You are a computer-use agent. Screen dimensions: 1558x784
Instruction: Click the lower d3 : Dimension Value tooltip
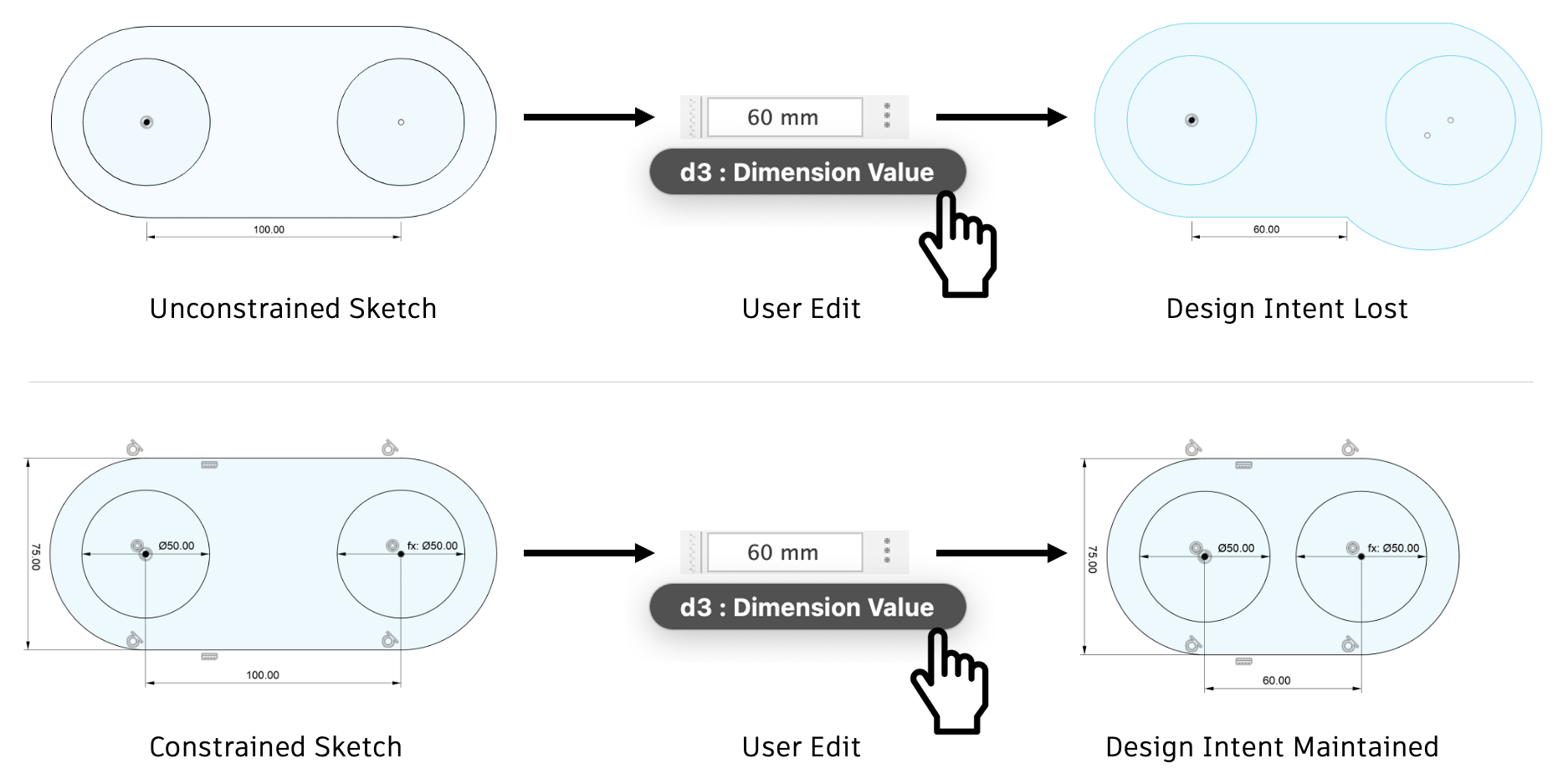[x=807, y=607]
